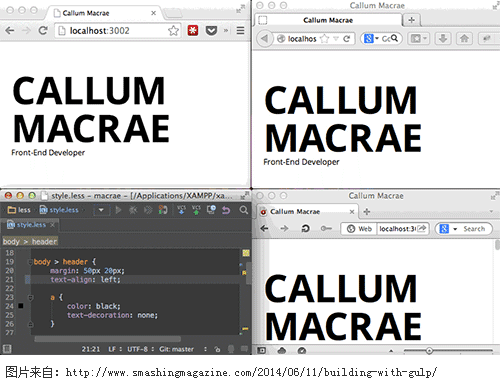
Task: Collapse the 'a' rule fold on line 23
Action: [x=30, y=297]
